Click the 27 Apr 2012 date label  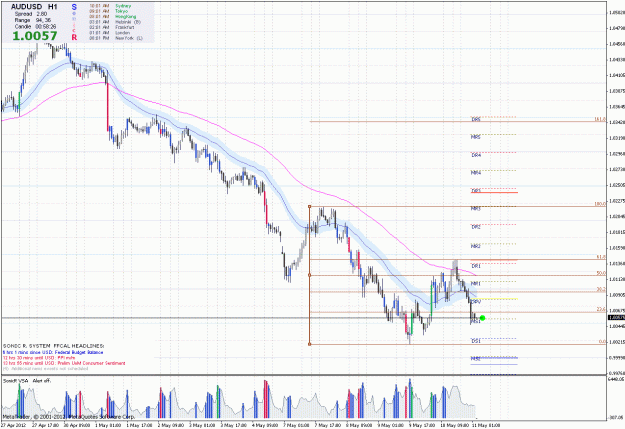click(x=13, y=426)
